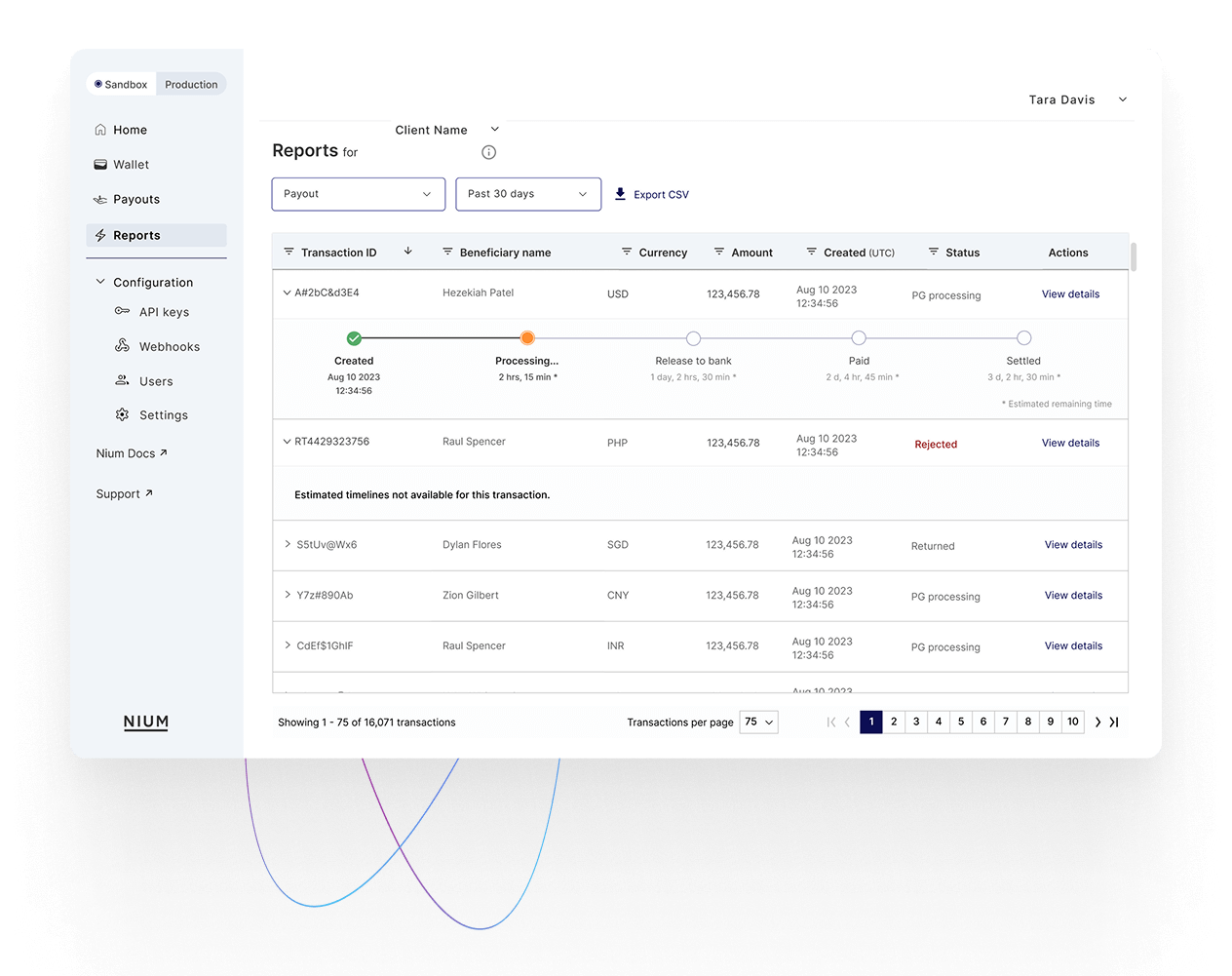Open the Past 30 days dropdown
The width and height of the screenshot is (1232, 976).
coord(527,194)
